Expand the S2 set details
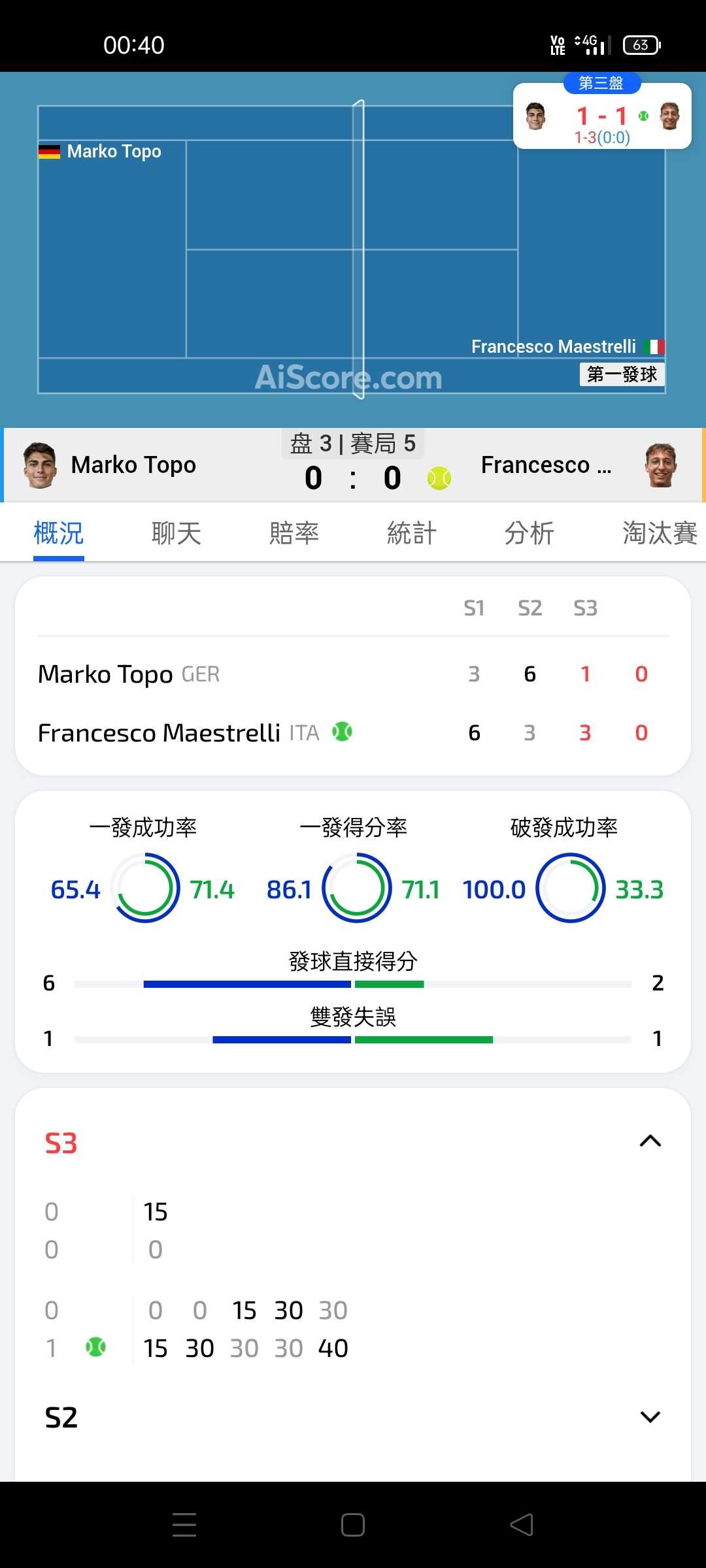Viewport: 706px width, 1568px height. click(x=650, y=1416)
